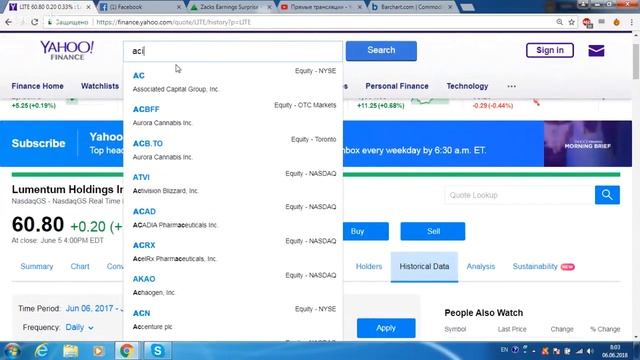
Task: Select ACBFF Aurora Cannabis suggestion
Action: [233, 116]
